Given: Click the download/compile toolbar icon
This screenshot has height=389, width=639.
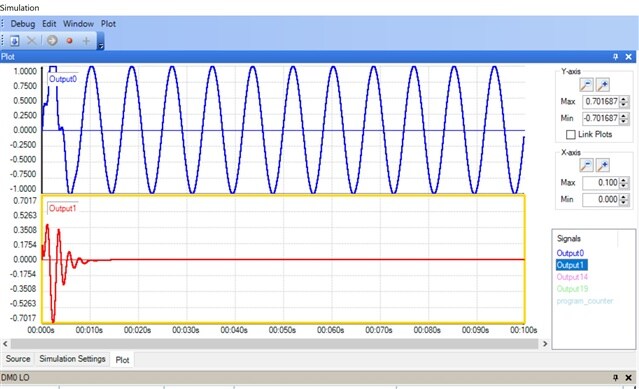Looking at the screenshot, I should coord(15,41).
